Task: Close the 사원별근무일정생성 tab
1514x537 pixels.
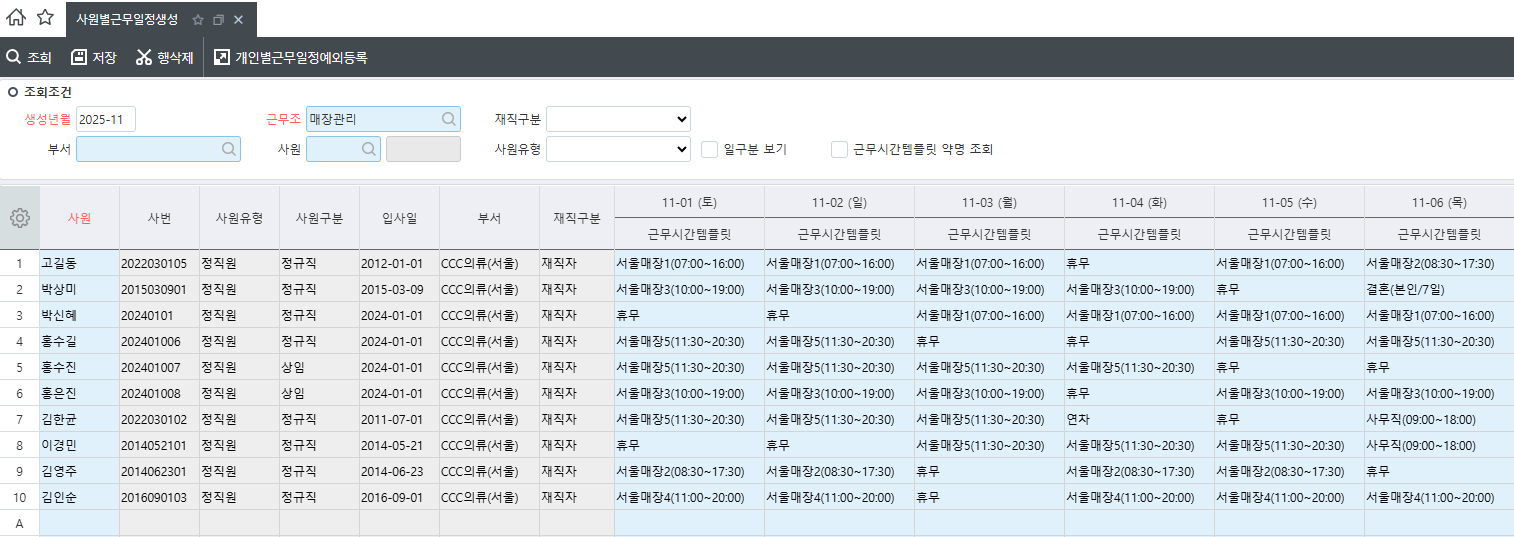Action: click(x=238, y=20)
